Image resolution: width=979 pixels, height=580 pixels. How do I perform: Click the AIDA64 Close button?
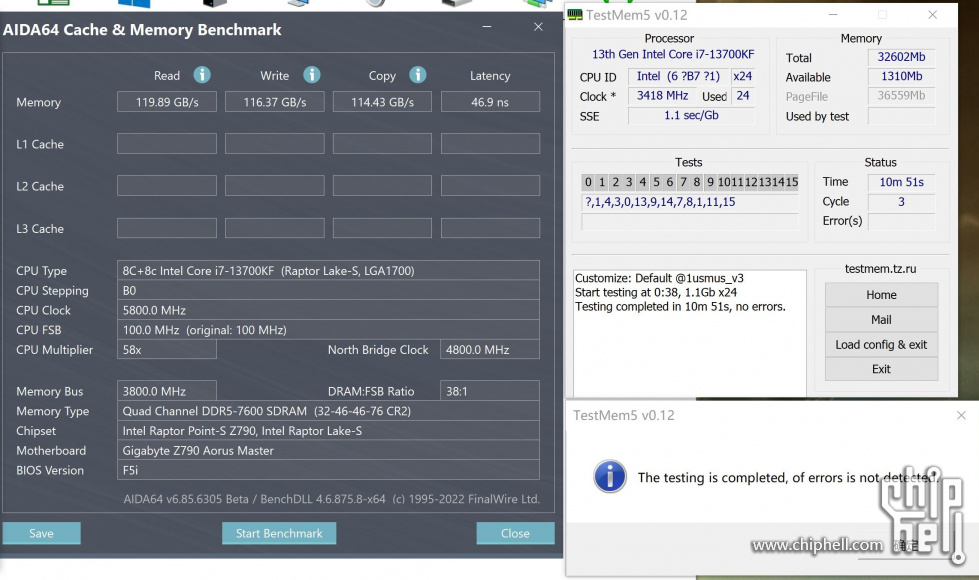point(515,533)
